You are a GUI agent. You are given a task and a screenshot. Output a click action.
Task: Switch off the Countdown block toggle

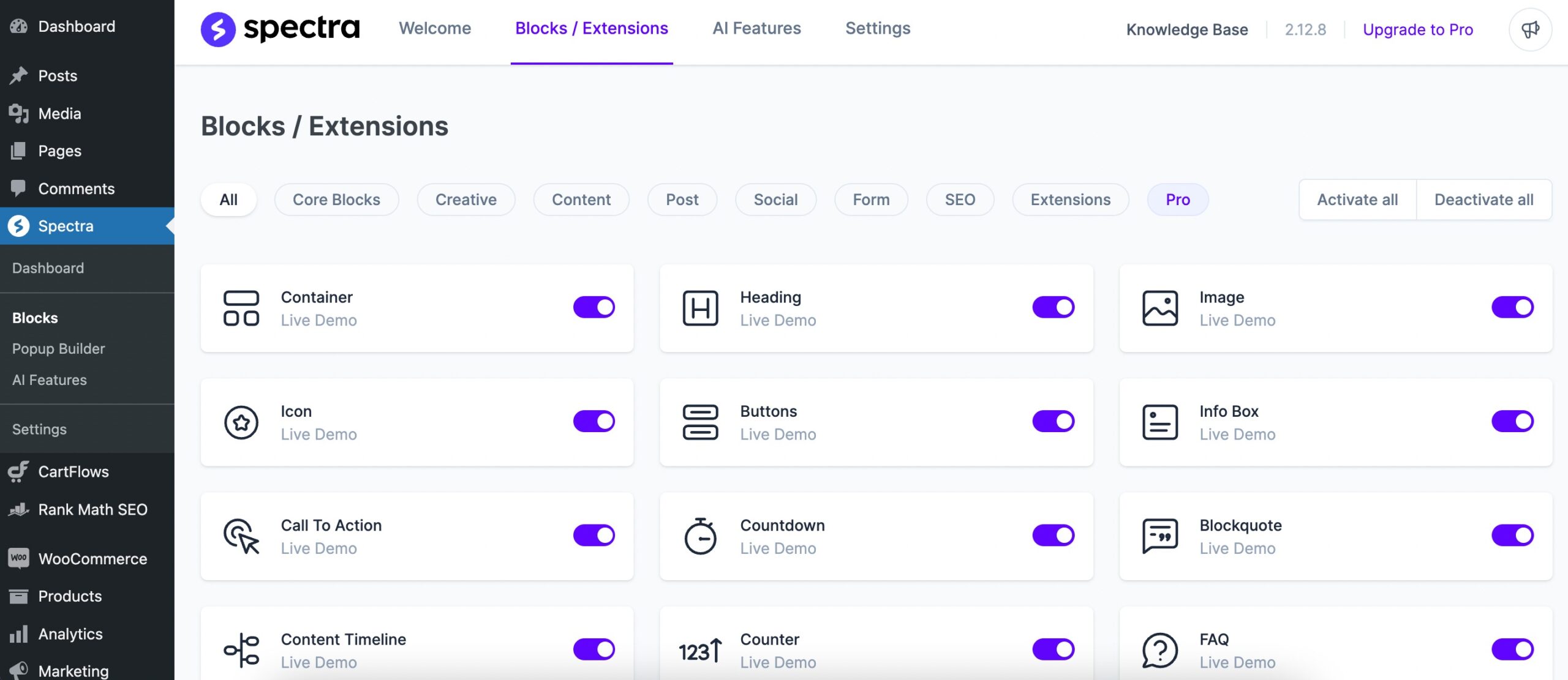[1053, 535]
